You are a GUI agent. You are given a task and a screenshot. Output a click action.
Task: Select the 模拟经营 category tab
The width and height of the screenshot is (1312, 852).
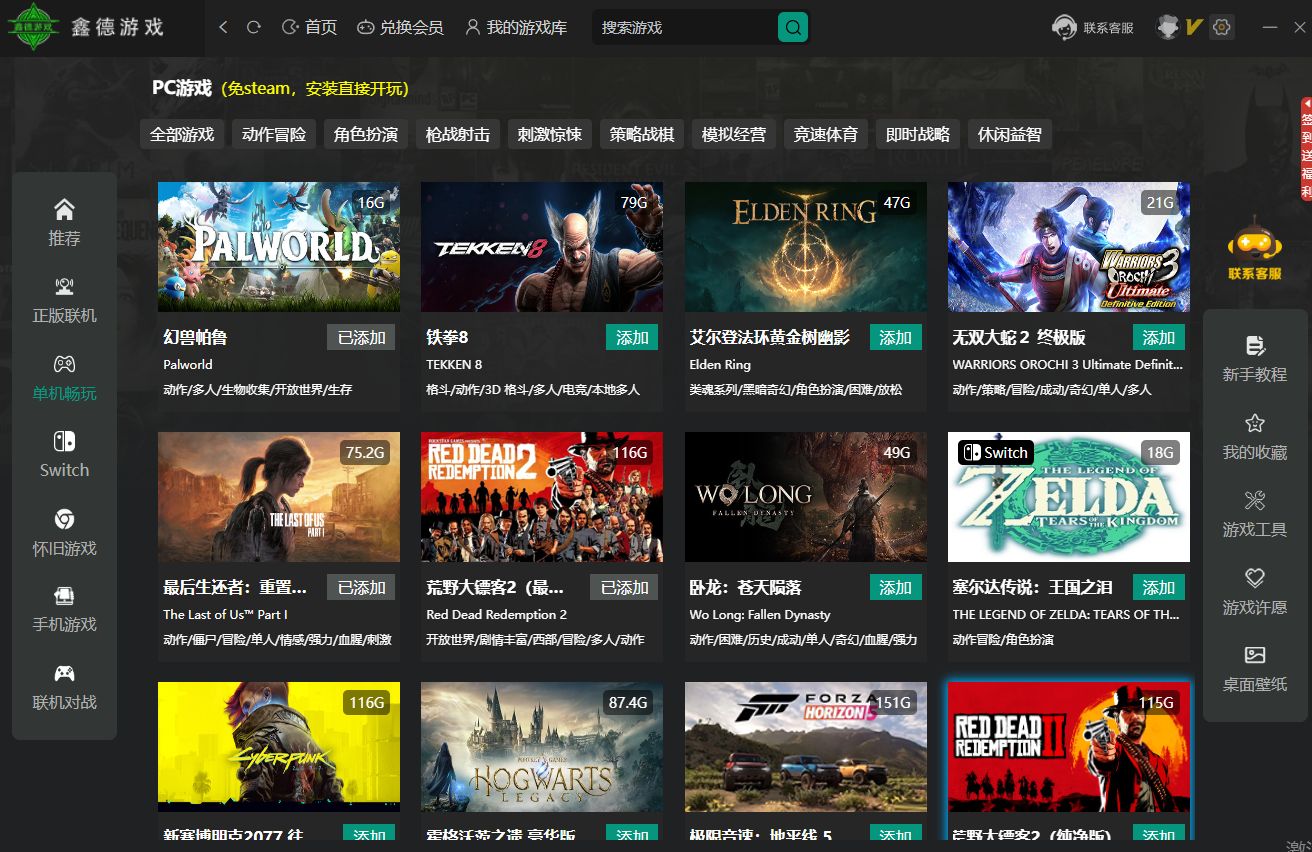pyautogui.click(x=734, y=134)
